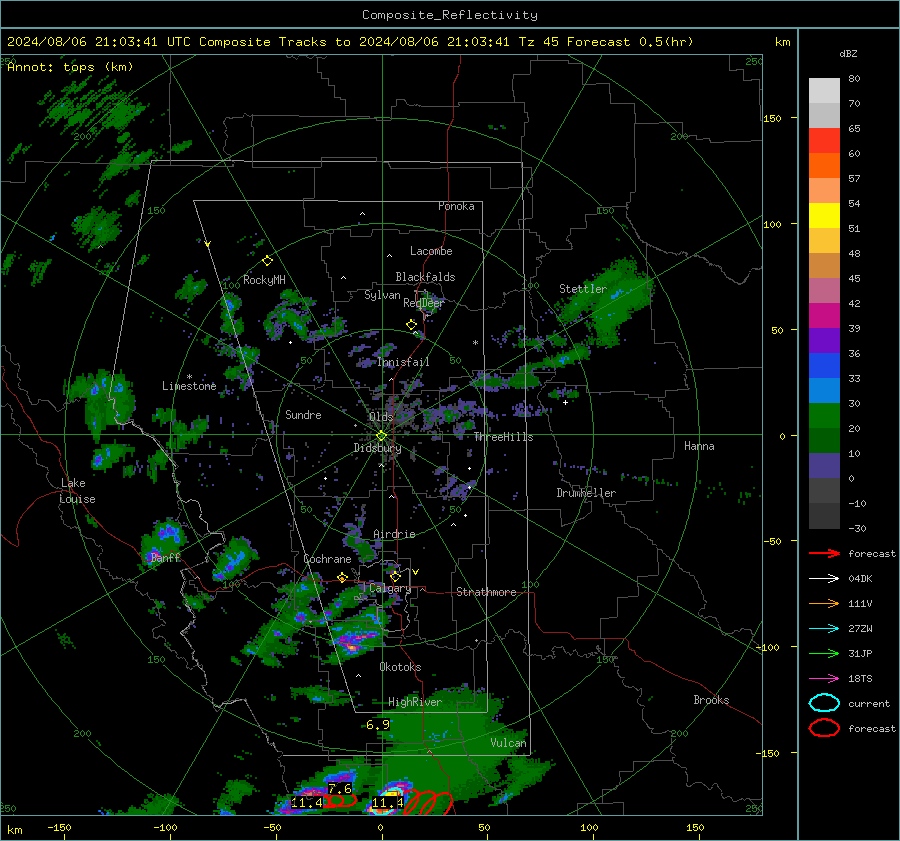Click the Blackfalds town label
Viewport: 900px width, 841px height.
tap(425, 277)
